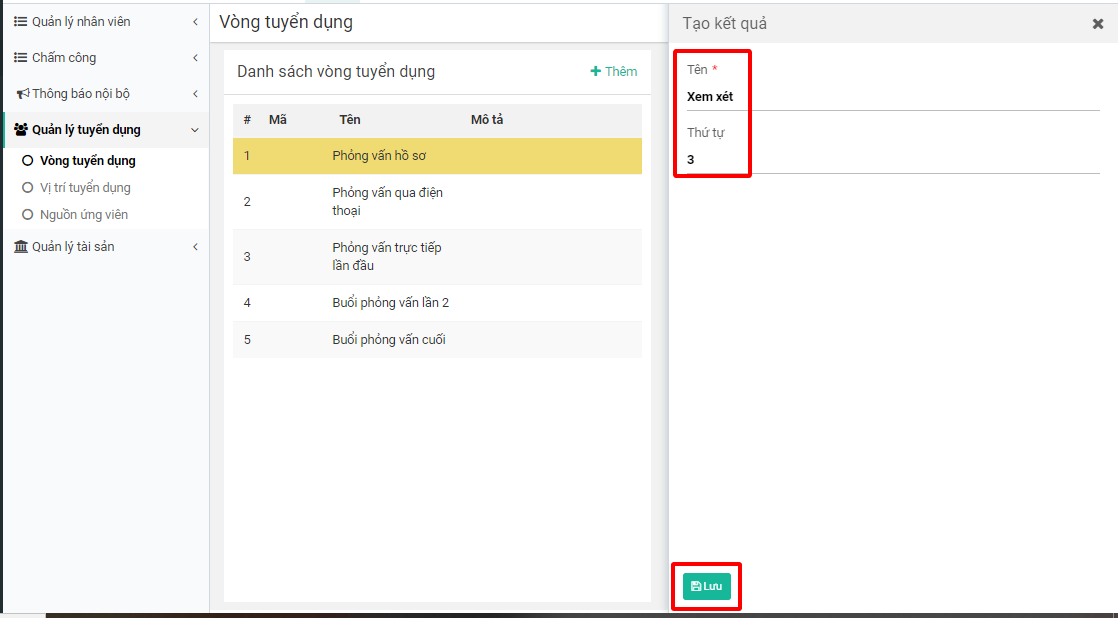The width and height of the screenshot is (1118, 618).
Task: Click the building icon beside Quản lý tài sản
Action: pyautogui.click(x=21, y=247)
